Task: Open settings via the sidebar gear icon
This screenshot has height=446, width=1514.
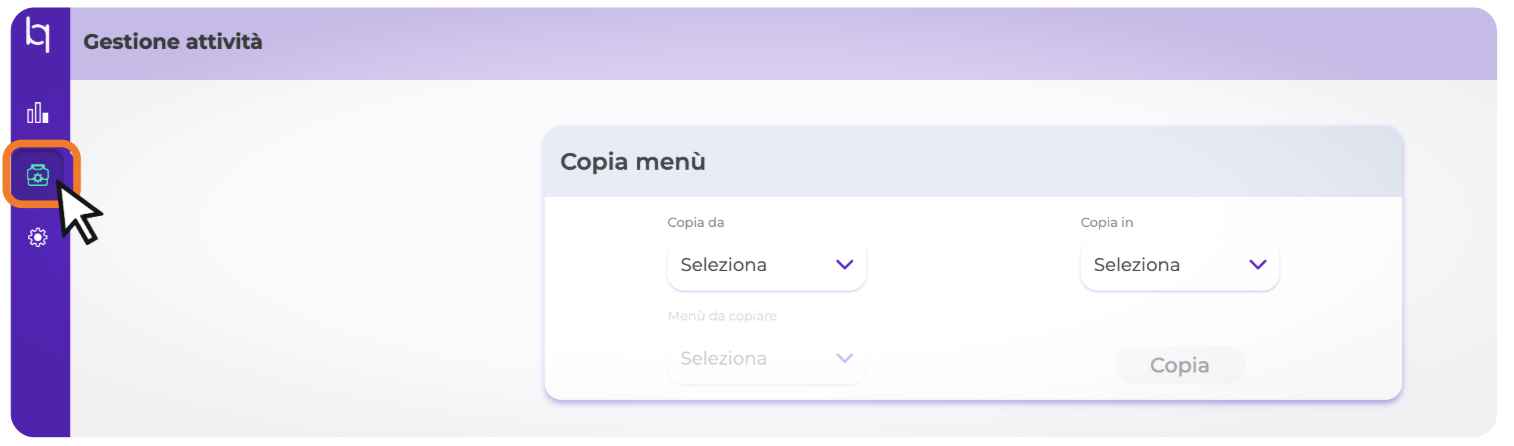Action: pyautogui.click(x=38, y=237)
